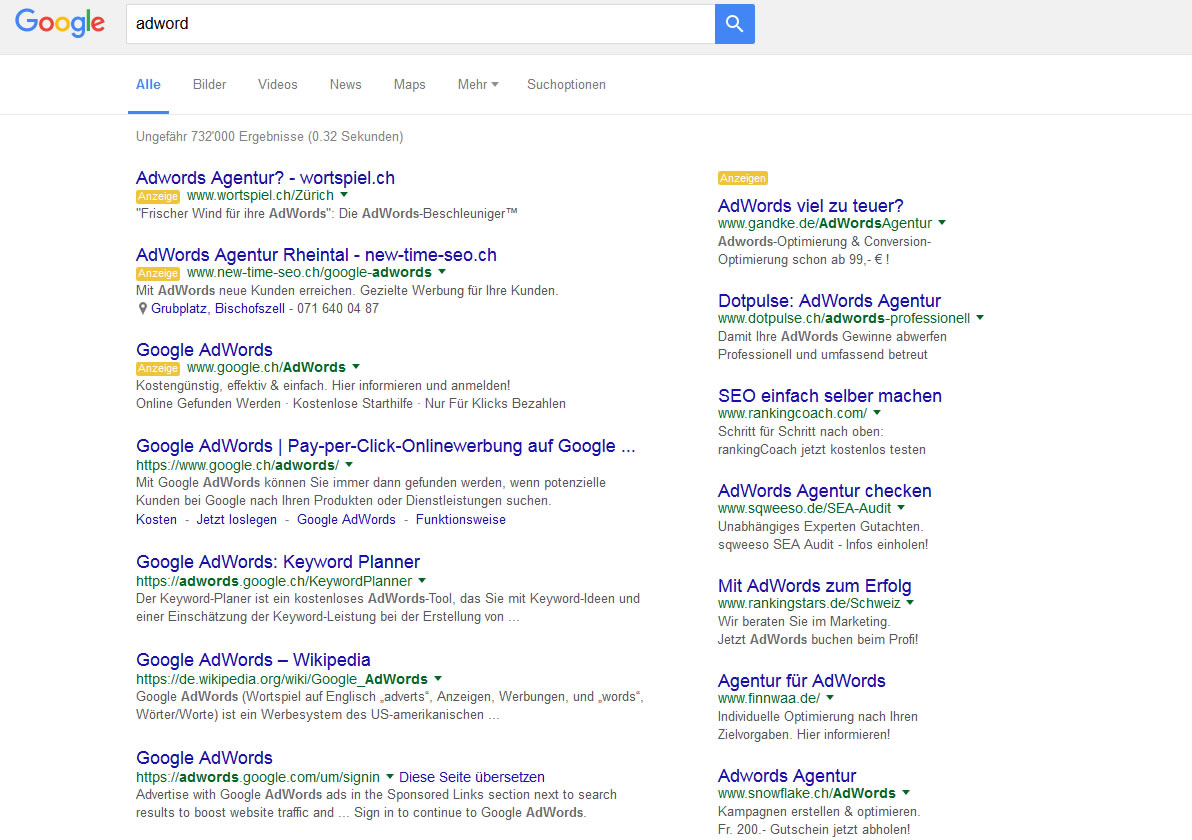Image resolution: width=1192 pixels, height=840 pixels.
Task: Open 'Google AdWords | Pay-per-Click-Onlinewerbung' result
Action: point(385,446)
